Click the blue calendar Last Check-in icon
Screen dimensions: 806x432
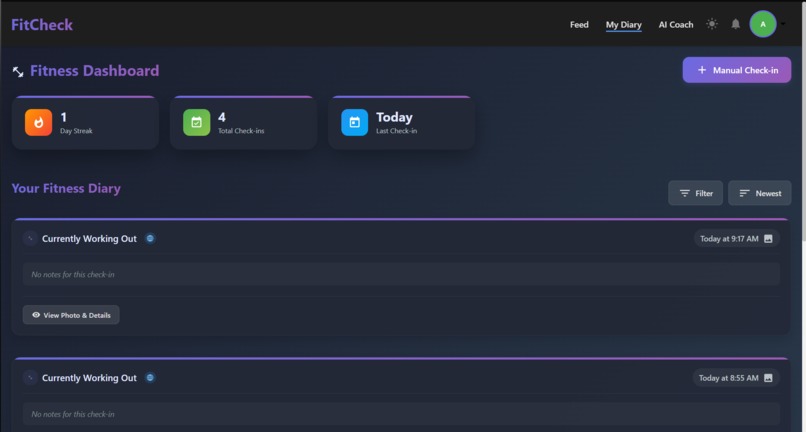click(355, 122)
